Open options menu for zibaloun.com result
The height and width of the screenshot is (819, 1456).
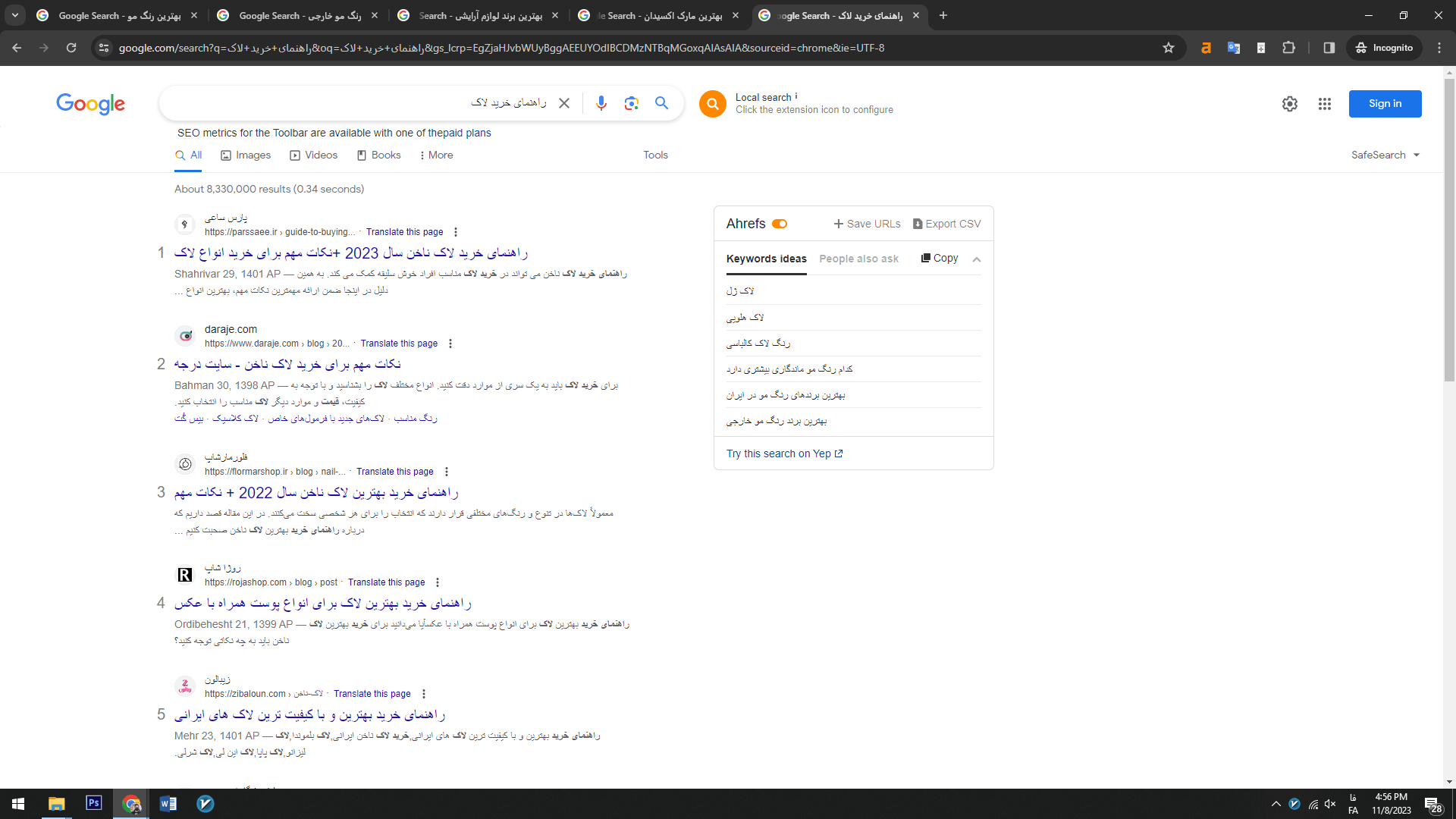pos(424,694)
